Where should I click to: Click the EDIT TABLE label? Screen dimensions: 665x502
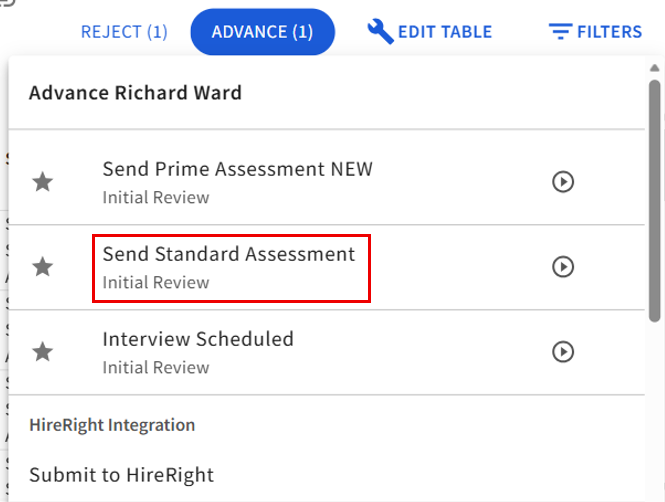tap(445, 32)
